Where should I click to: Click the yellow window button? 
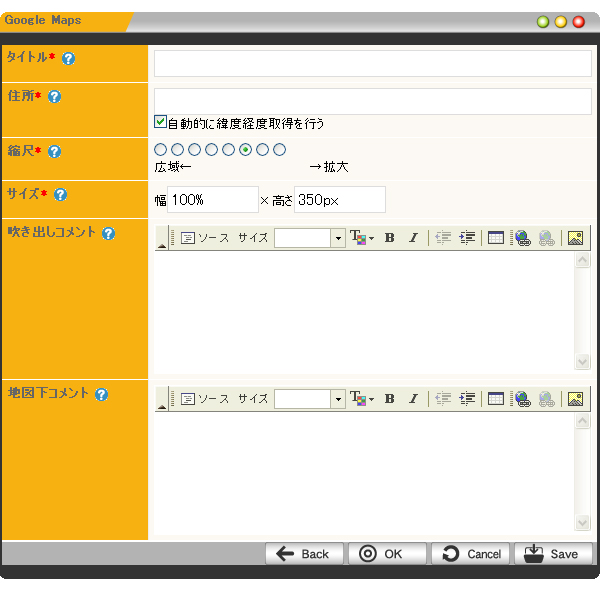click(x=561, y=22)
